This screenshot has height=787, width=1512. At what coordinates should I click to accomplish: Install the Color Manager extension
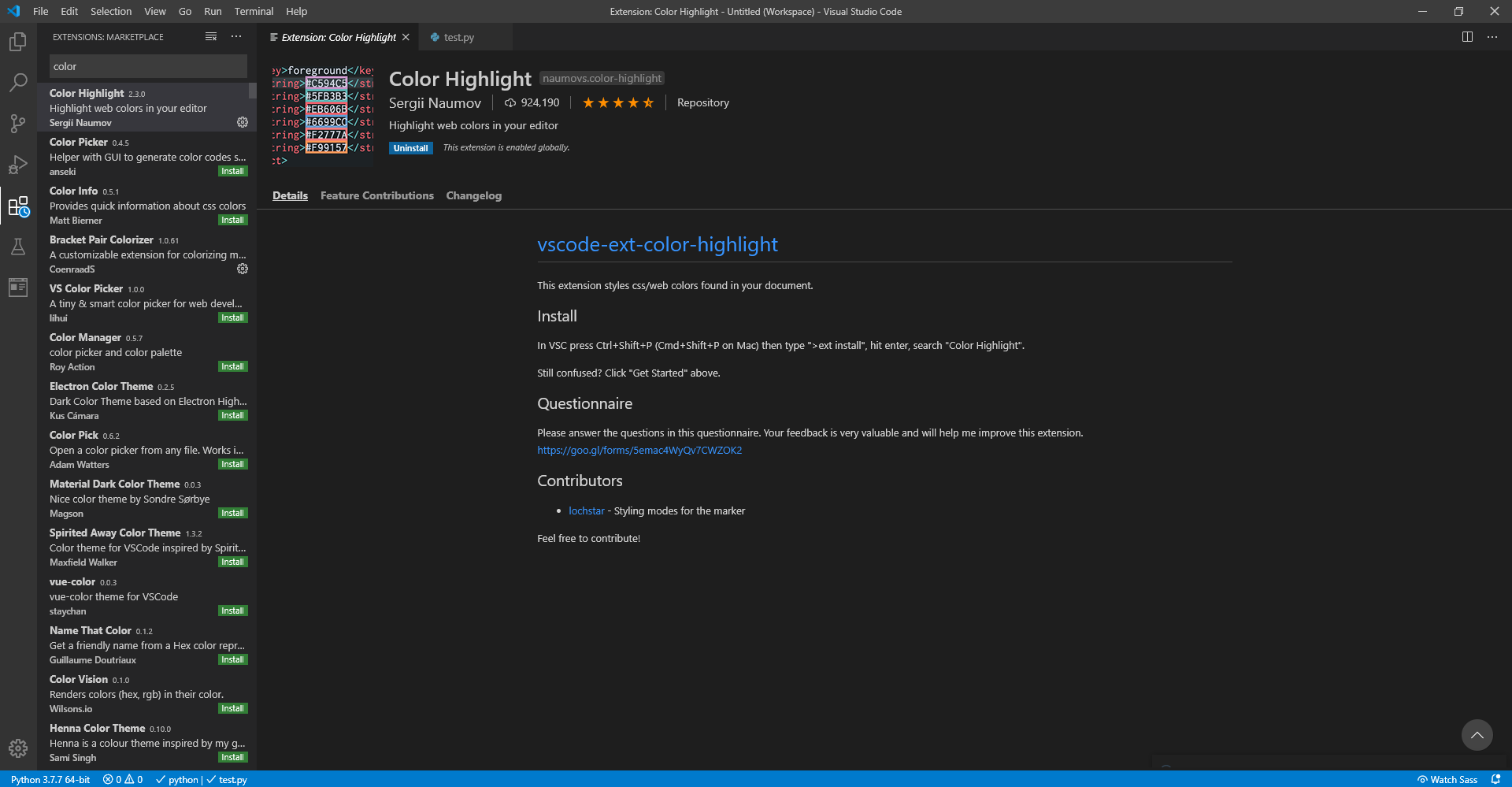coord(232,366)
